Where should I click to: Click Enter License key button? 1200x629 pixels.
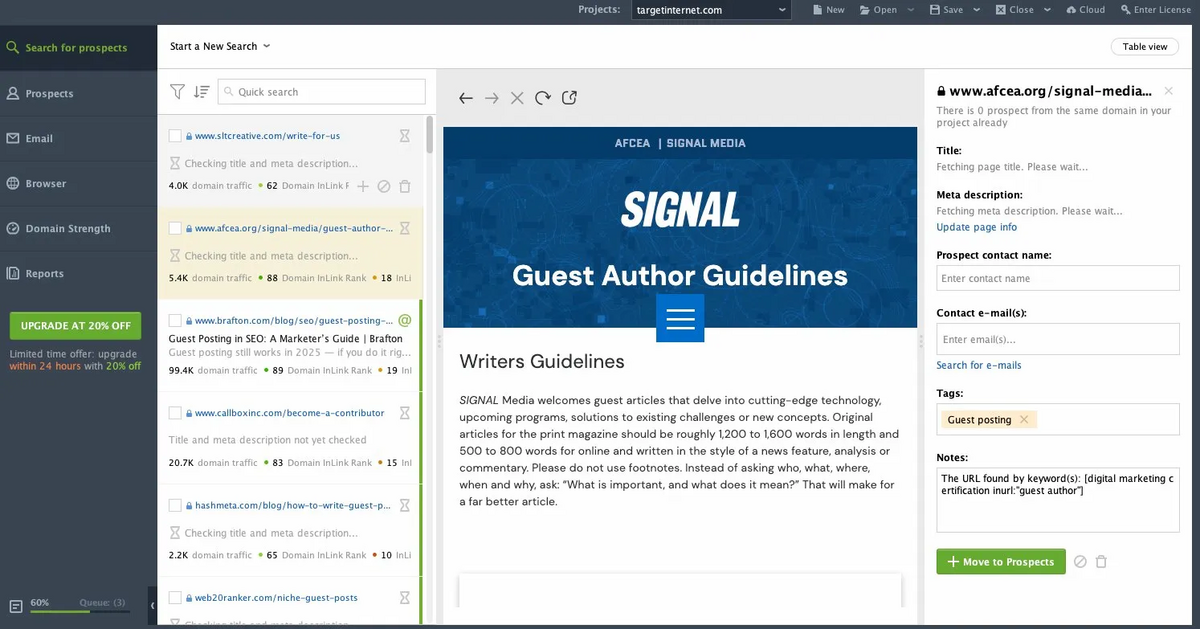coord(1156,10)
